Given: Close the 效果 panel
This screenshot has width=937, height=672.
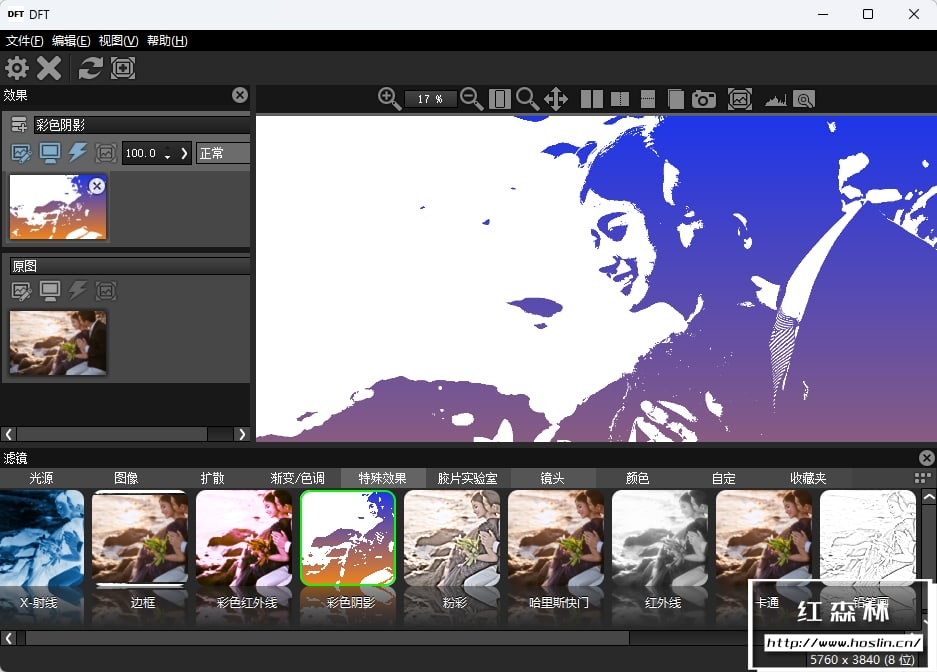Looking at the screenshot, I should 240,95.
